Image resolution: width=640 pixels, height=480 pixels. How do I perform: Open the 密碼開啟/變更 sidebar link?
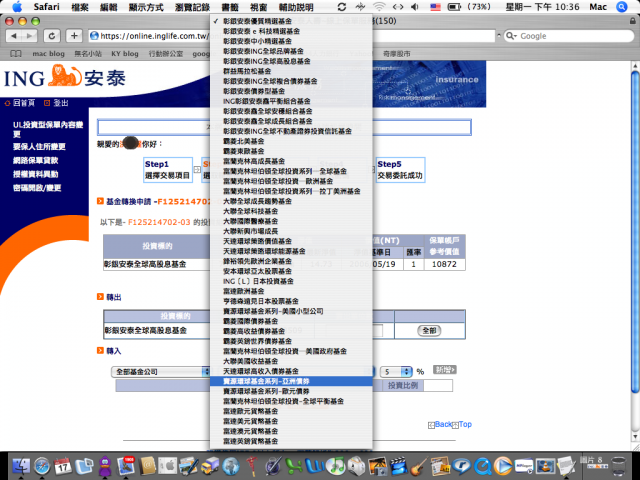pos(37,188)
